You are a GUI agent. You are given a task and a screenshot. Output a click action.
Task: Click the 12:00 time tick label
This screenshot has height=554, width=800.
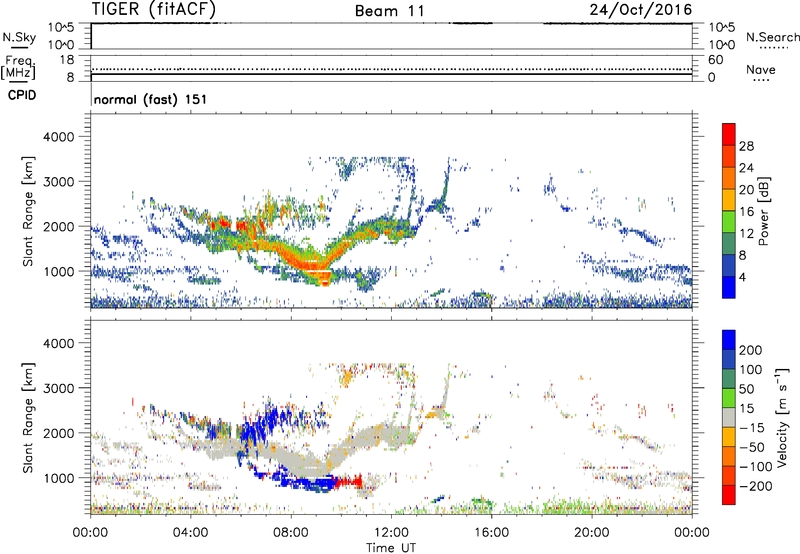click(391, 533)
